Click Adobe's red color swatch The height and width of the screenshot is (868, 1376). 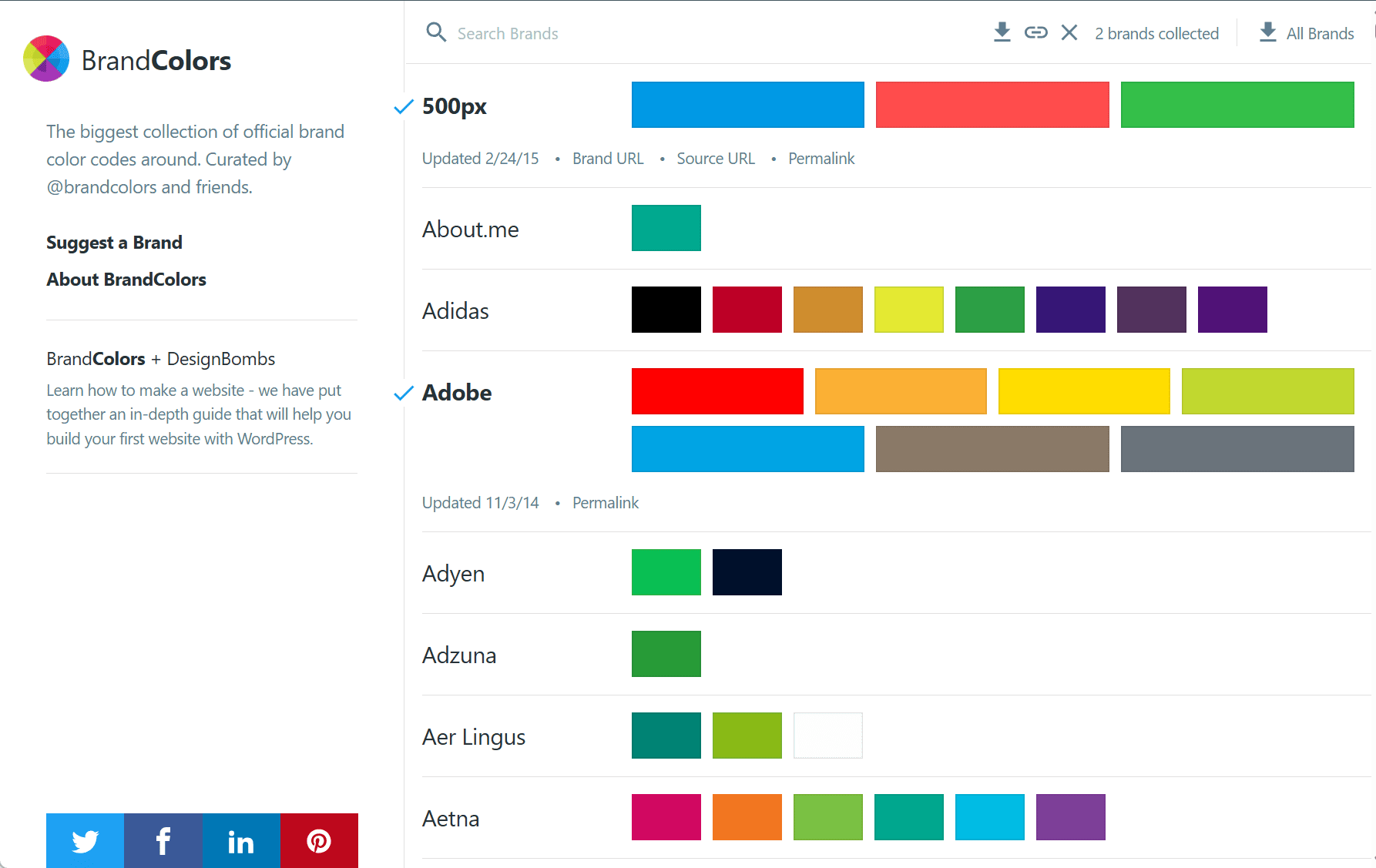point(717,390)
